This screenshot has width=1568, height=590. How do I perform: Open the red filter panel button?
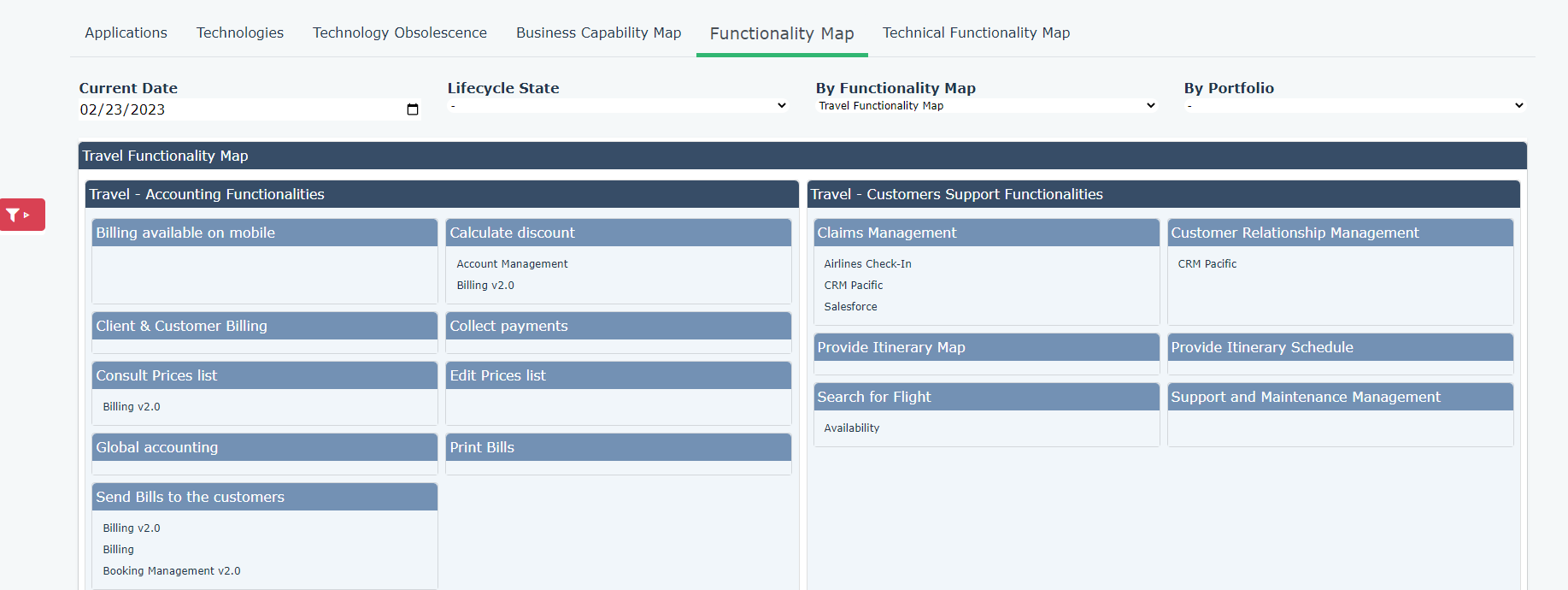coord(22,215)
